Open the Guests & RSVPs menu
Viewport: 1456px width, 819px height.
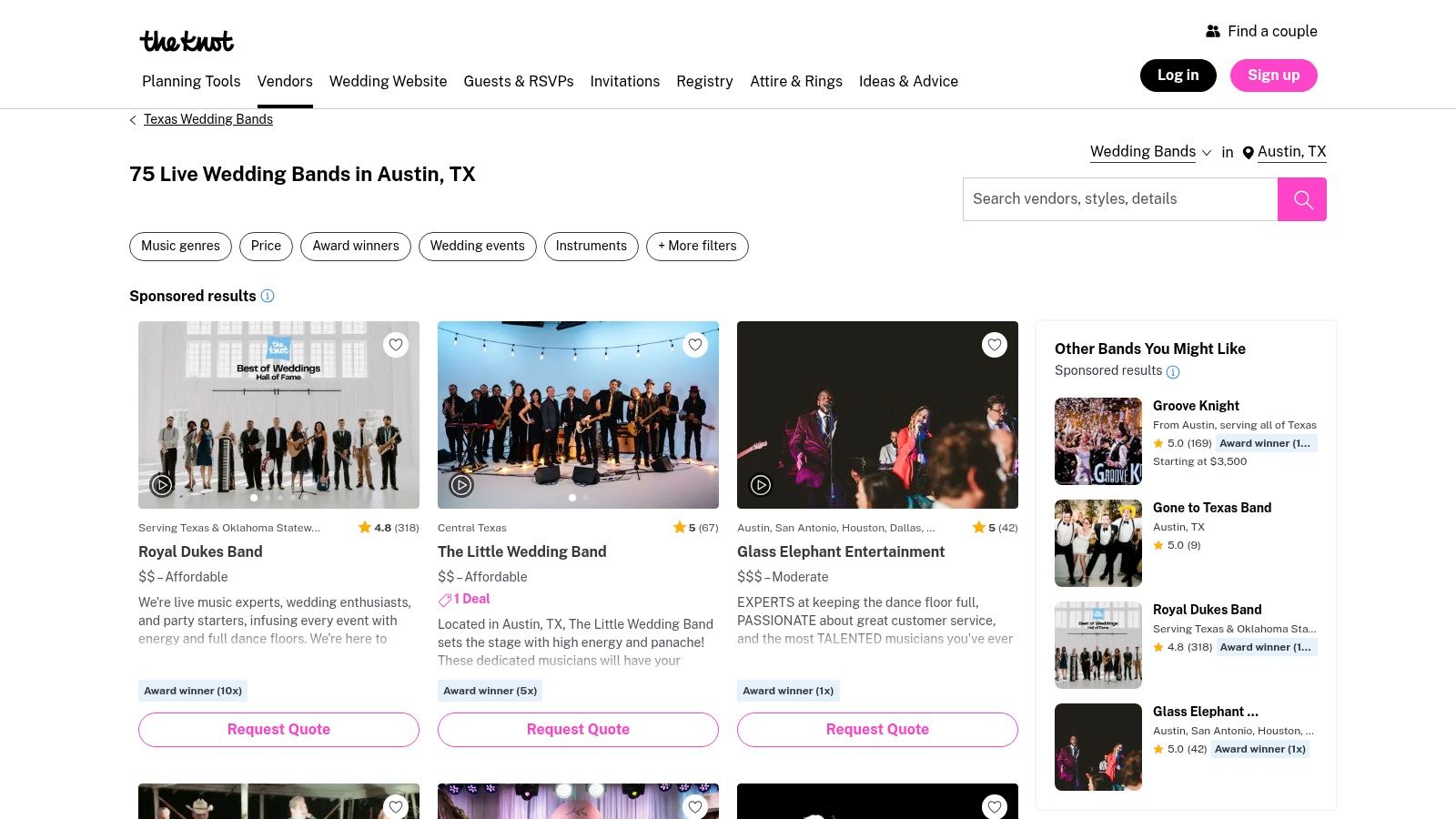[x=519, y=81]
